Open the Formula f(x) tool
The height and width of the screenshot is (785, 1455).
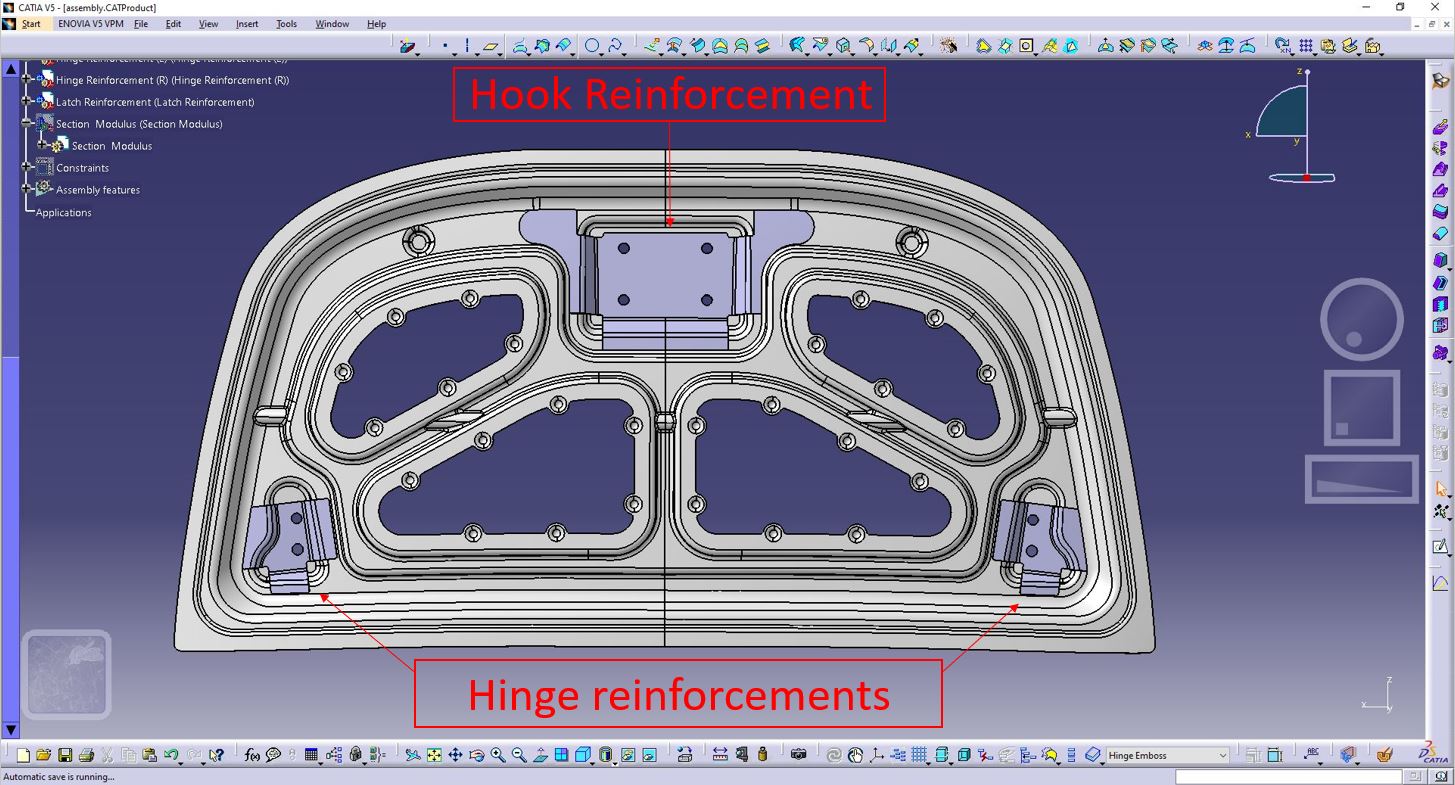click(251, 755)
